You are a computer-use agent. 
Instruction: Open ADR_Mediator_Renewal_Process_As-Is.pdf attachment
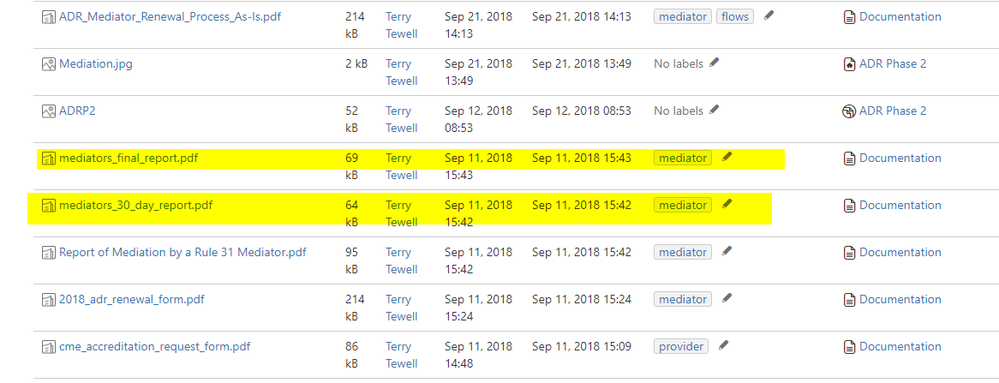coord(170,17)
